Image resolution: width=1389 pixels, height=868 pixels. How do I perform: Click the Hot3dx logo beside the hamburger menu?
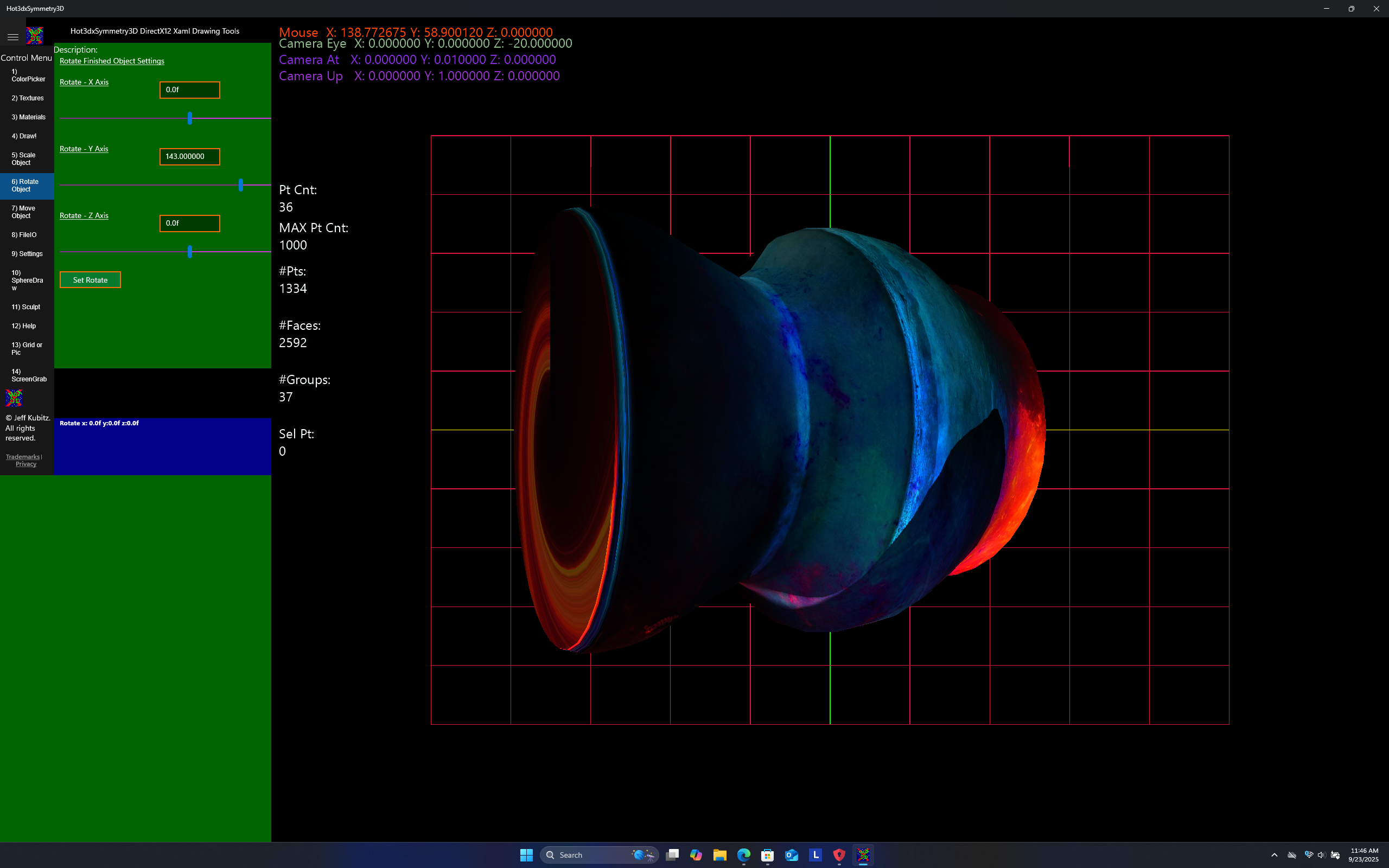click(x=34, y=36)
